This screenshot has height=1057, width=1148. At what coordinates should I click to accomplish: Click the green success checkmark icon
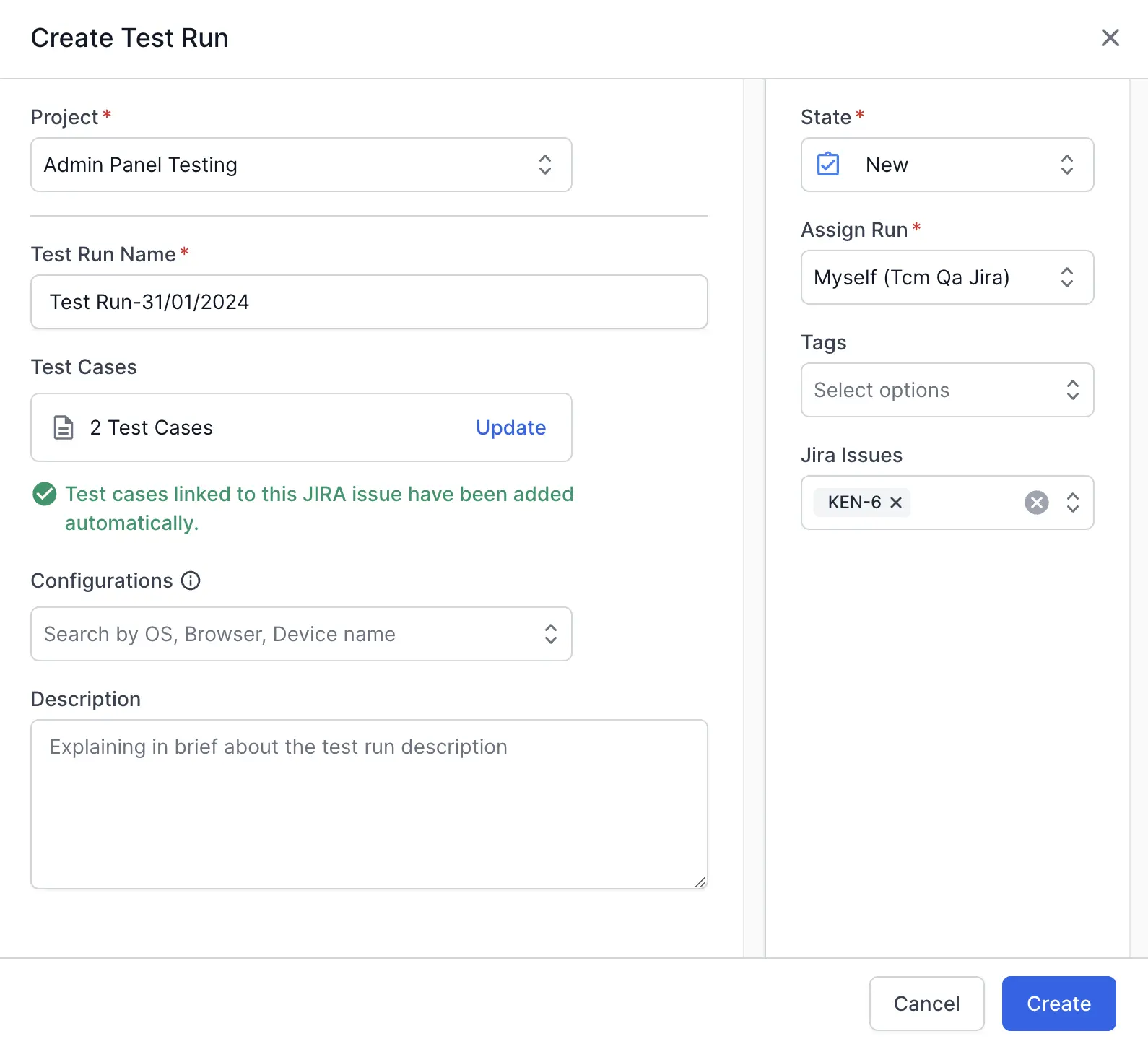(45, 495)
